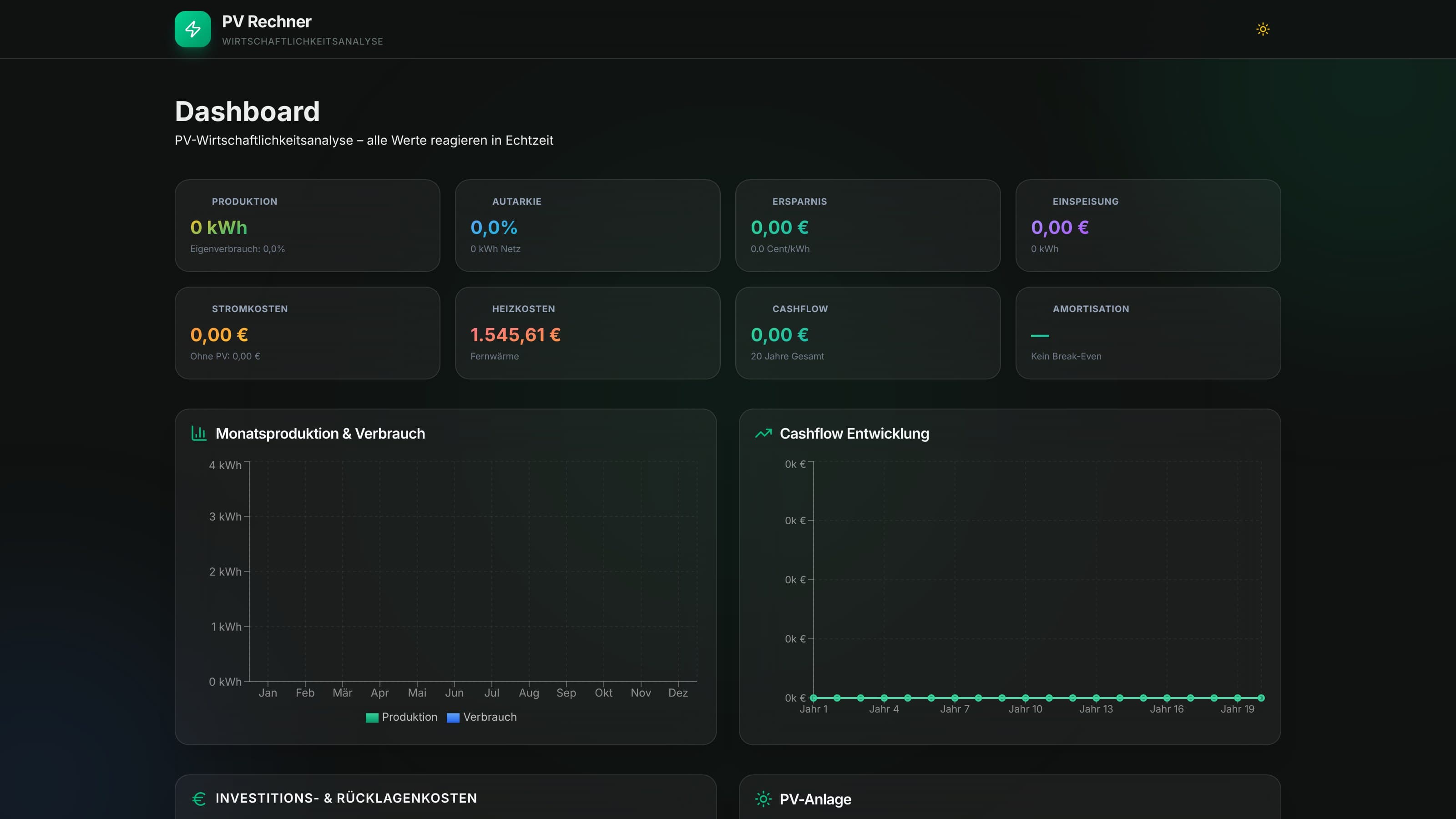Click the sun icon next to PV-Anlage

tap(763, 799)
